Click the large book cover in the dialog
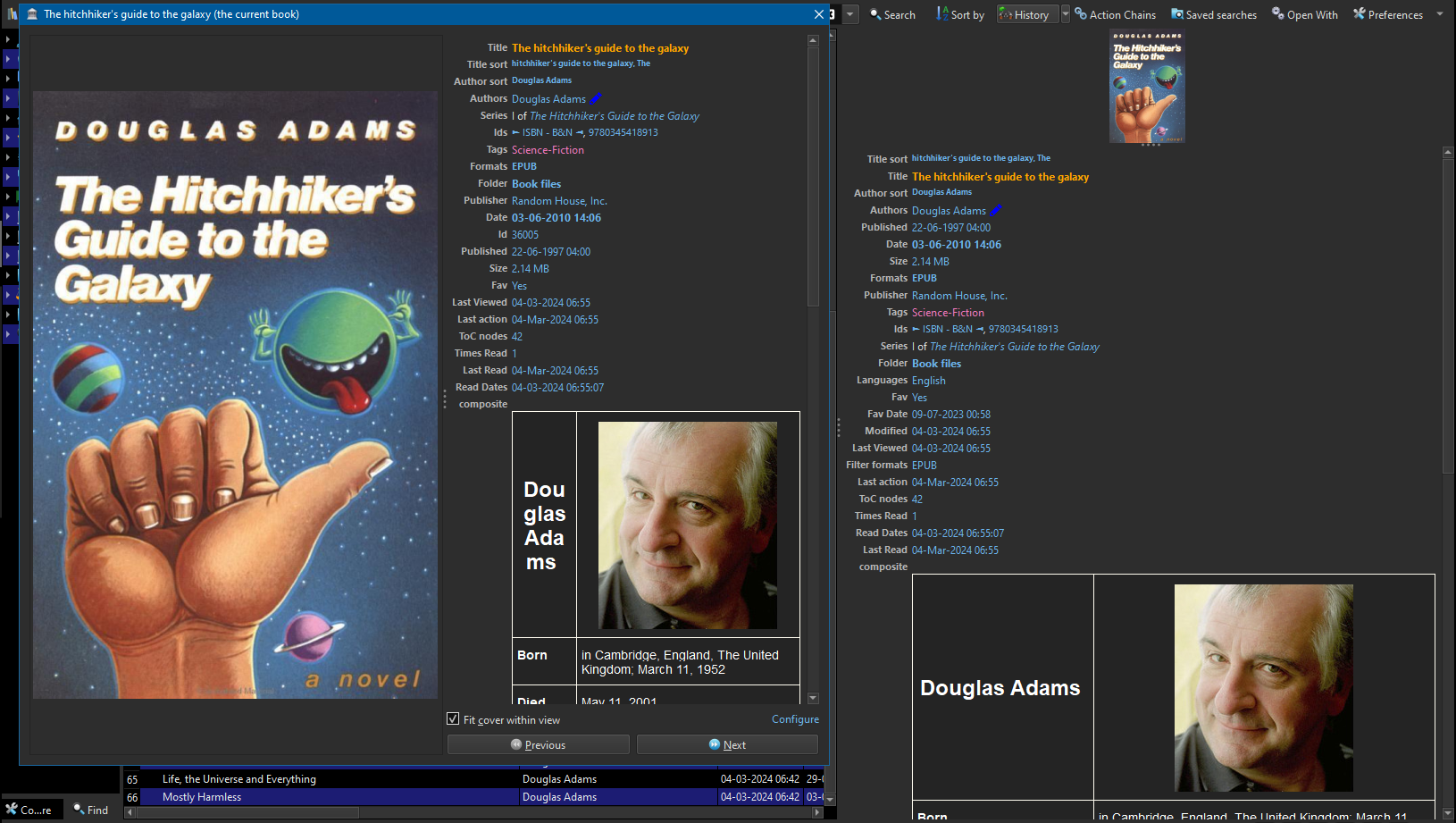This screenshot has height=823, width=1456. click(236, 394)
